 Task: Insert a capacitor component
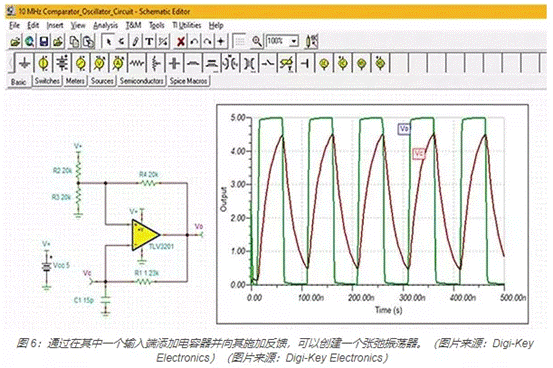pyautogui.click(x=174, y=64)
